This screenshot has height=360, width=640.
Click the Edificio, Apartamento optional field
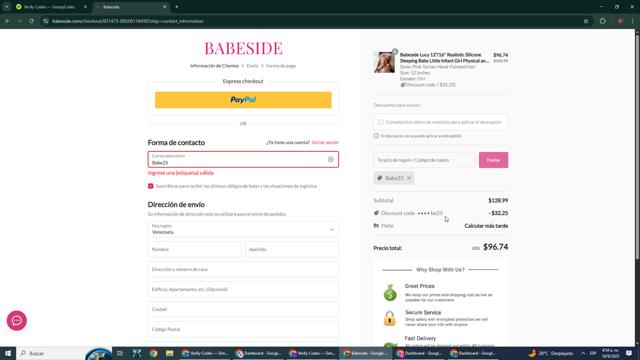[x=243, y=289]
